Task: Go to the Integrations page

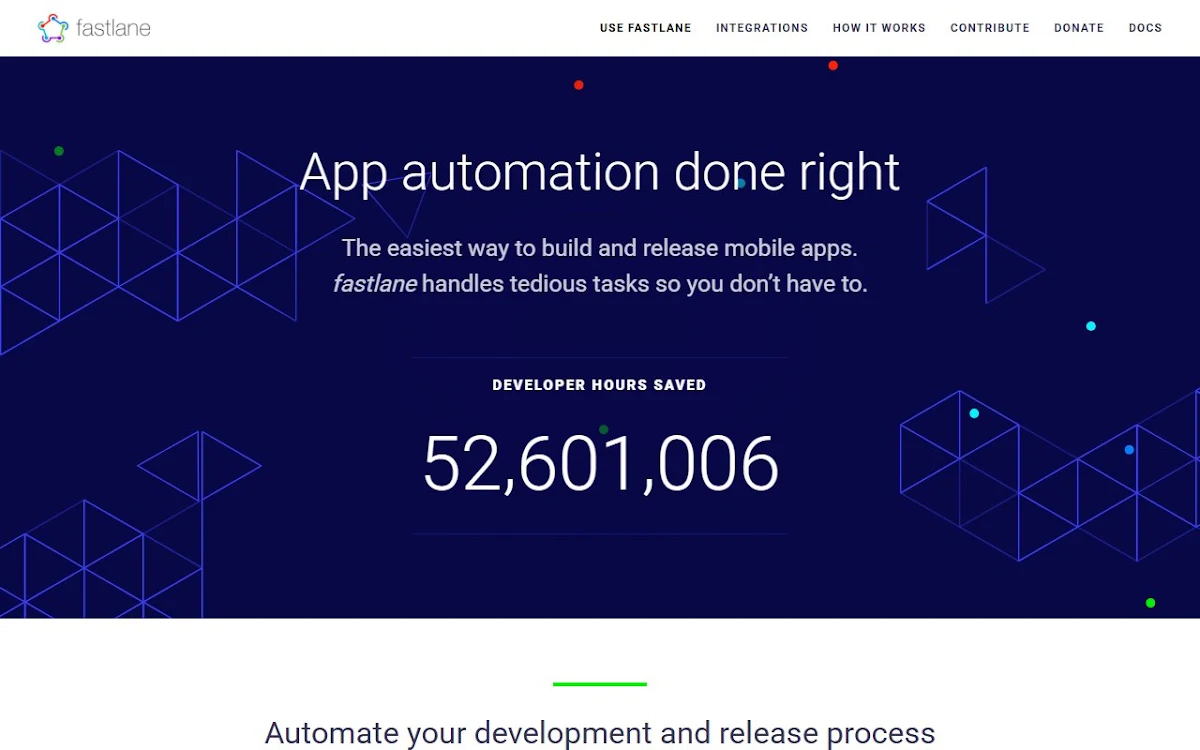Action: pyautogui.click(x=762, y=28)
